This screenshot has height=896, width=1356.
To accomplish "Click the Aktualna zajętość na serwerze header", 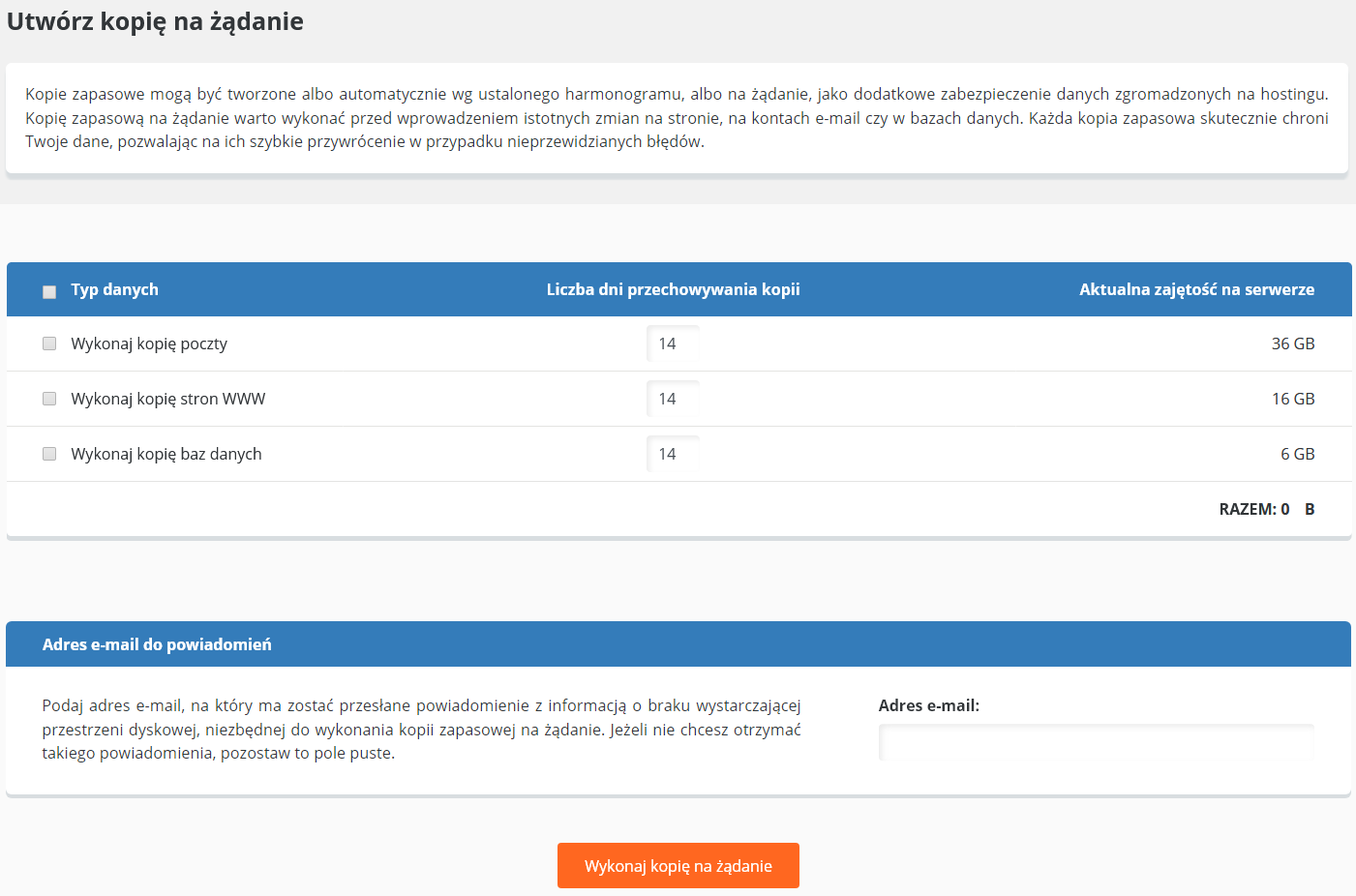I will coord(1196,289).
